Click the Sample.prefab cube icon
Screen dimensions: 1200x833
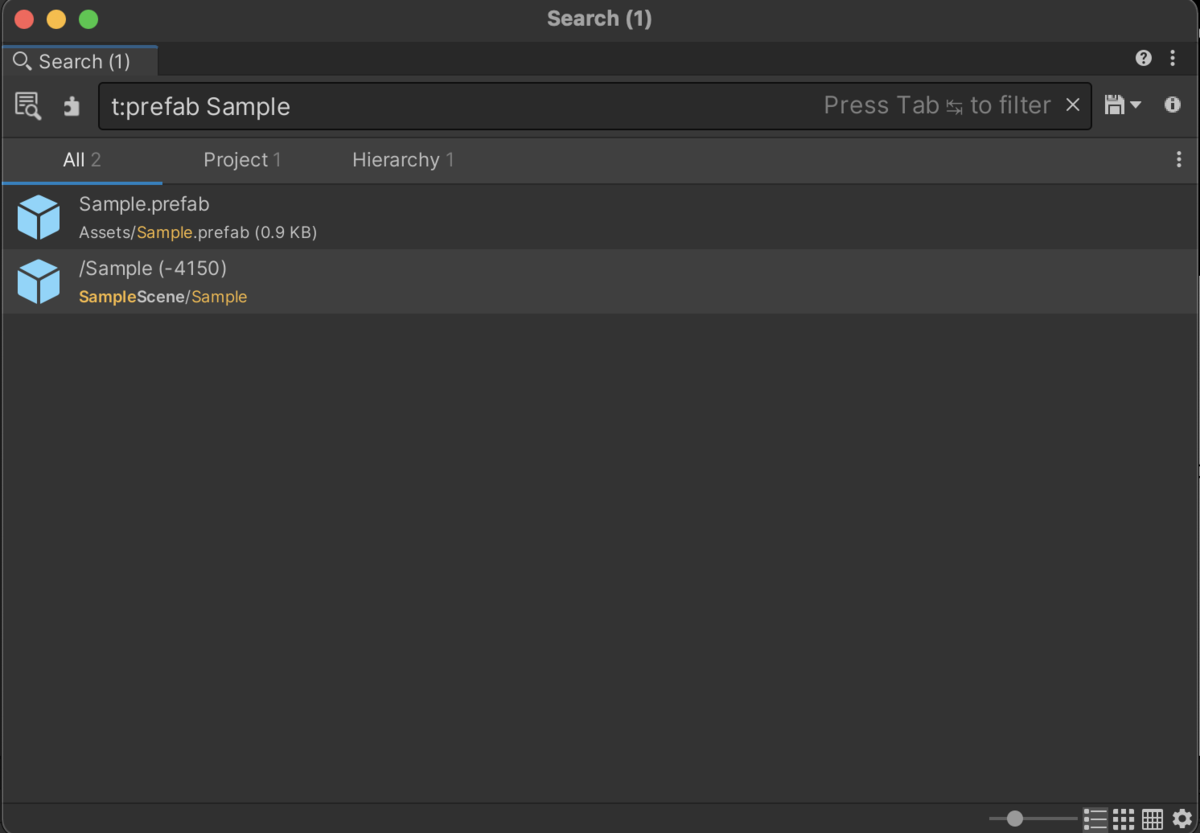coord(39,217)
